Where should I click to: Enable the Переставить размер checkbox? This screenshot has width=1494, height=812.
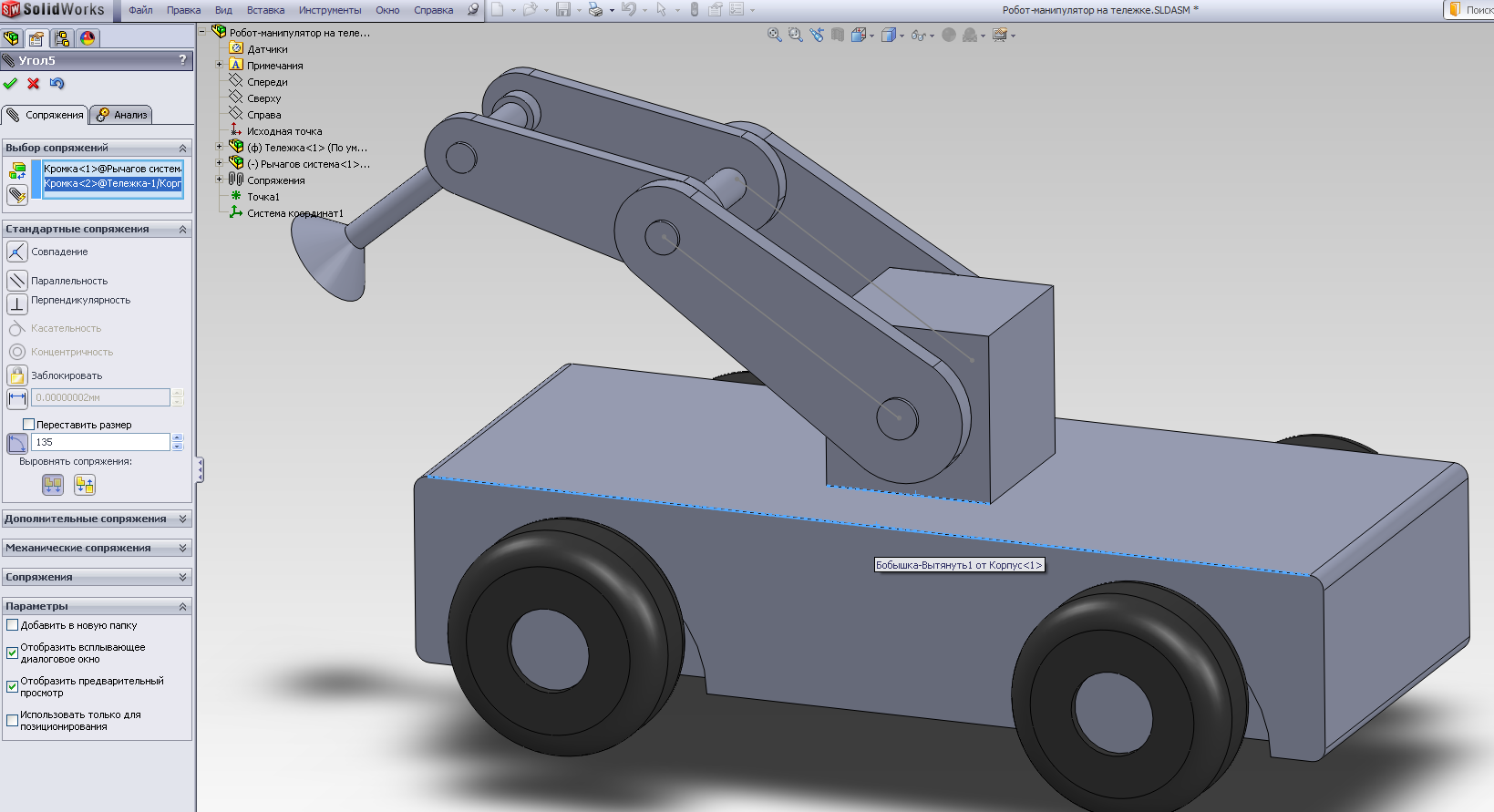(x=28, y=425)
